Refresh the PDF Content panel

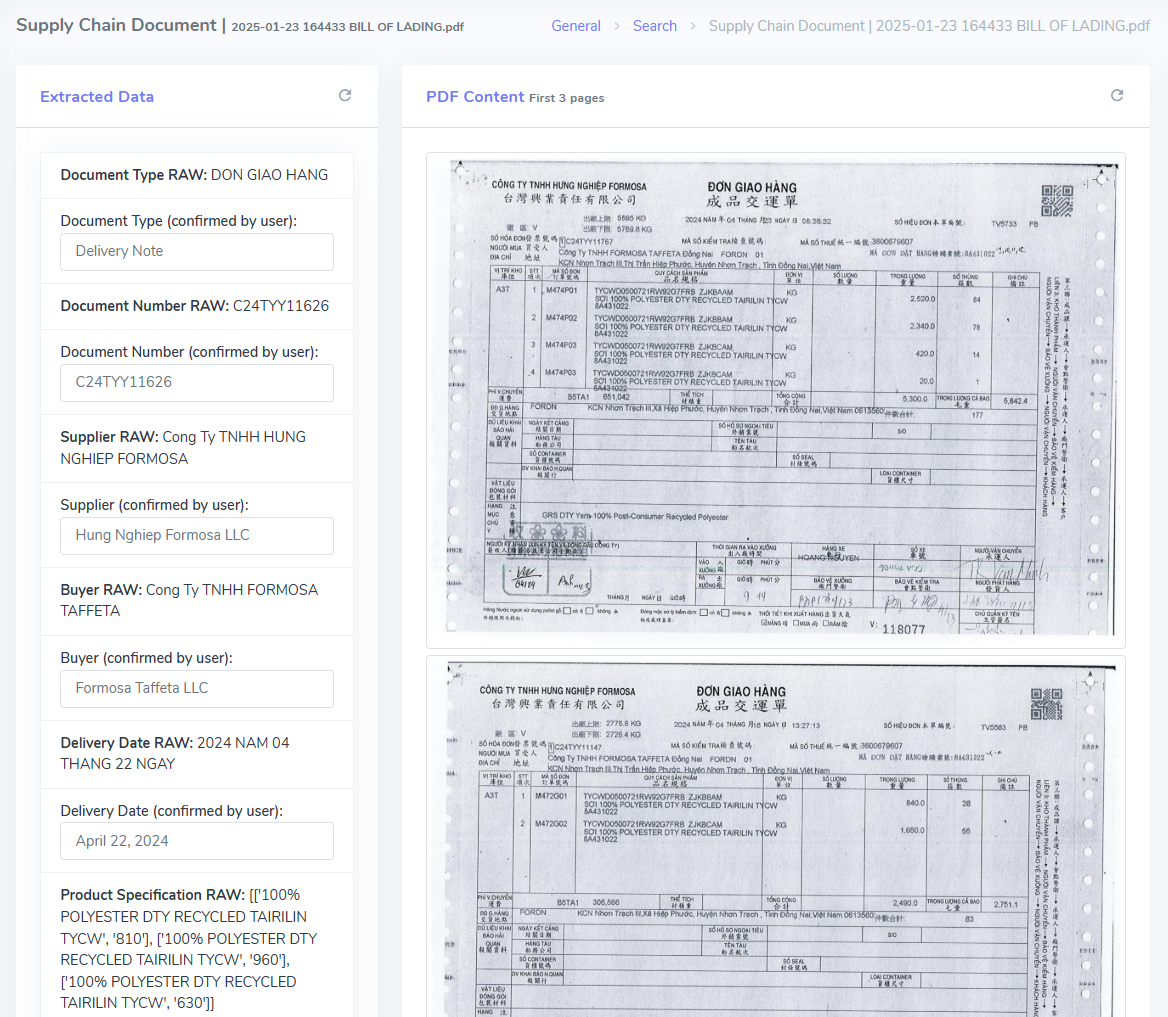pyautogui.click(x=1117, y=95)
